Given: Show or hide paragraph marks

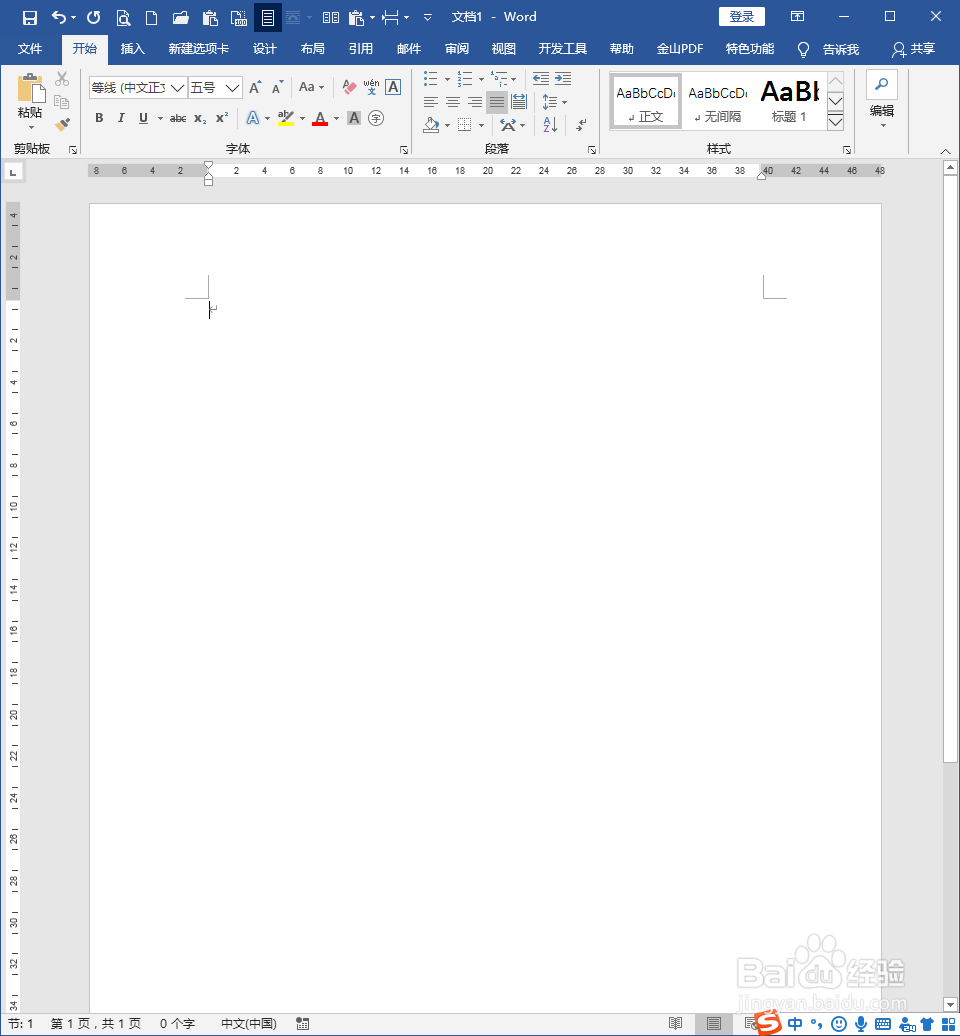Looking at the screenshot, I should (x=581, y=124).
